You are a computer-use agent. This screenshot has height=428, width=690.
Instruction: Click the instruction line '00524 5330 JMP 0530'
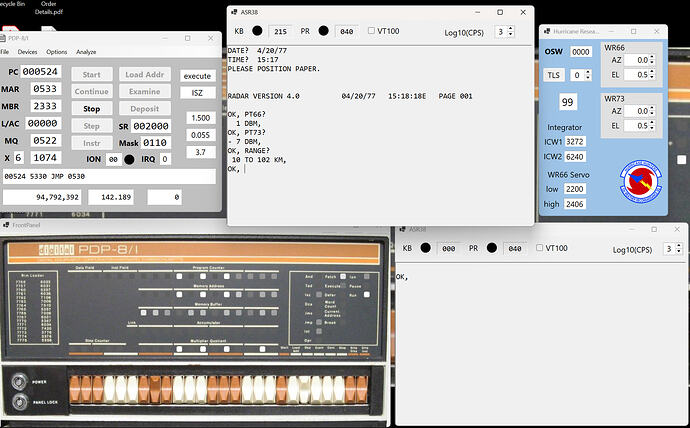point(109,176)
